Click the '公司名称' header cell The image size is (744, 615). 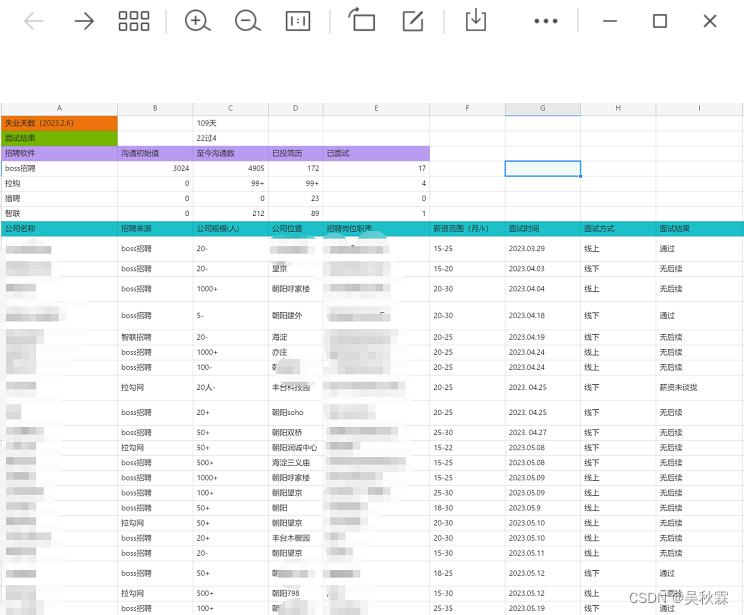coord(59,229)
